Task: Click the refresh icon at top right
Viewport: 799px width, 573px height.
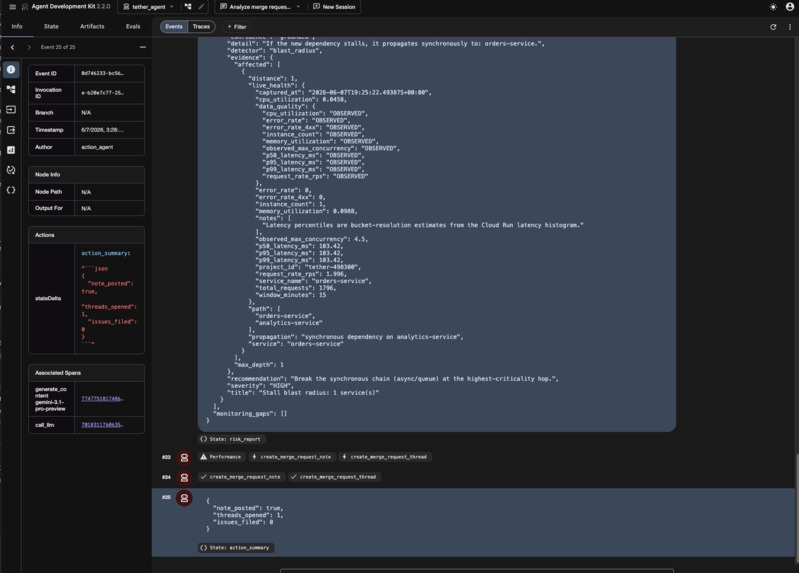Action: (x=773, y=27)
